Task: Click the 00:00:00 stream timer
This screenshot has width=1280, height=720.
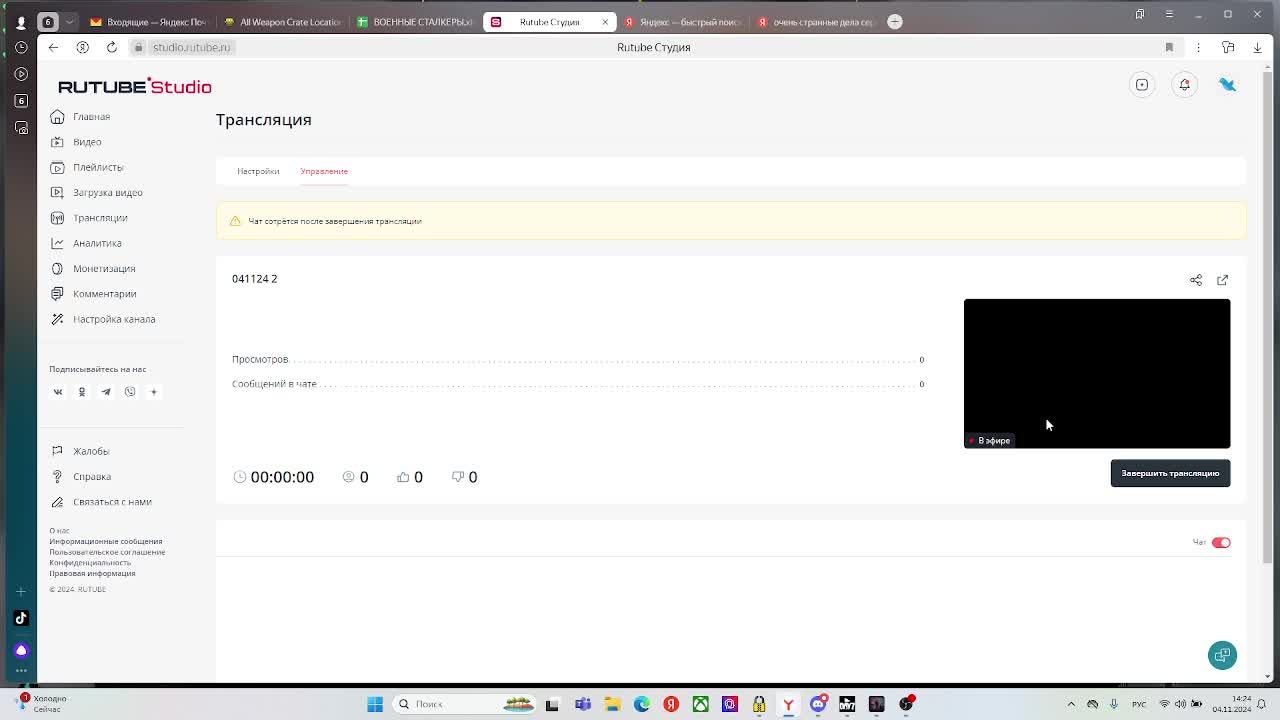Action: 274,477
